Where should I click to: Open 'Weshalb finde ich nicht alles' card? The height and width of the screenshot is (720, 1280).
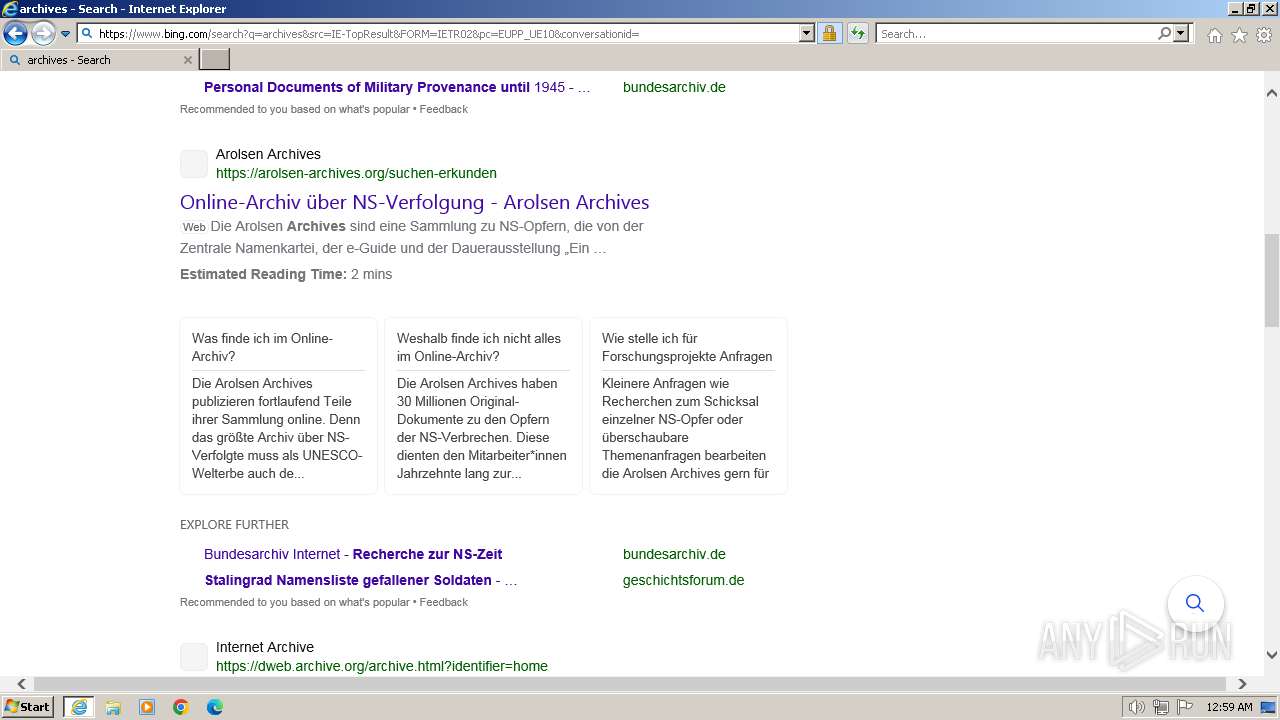tap(483, 406)
